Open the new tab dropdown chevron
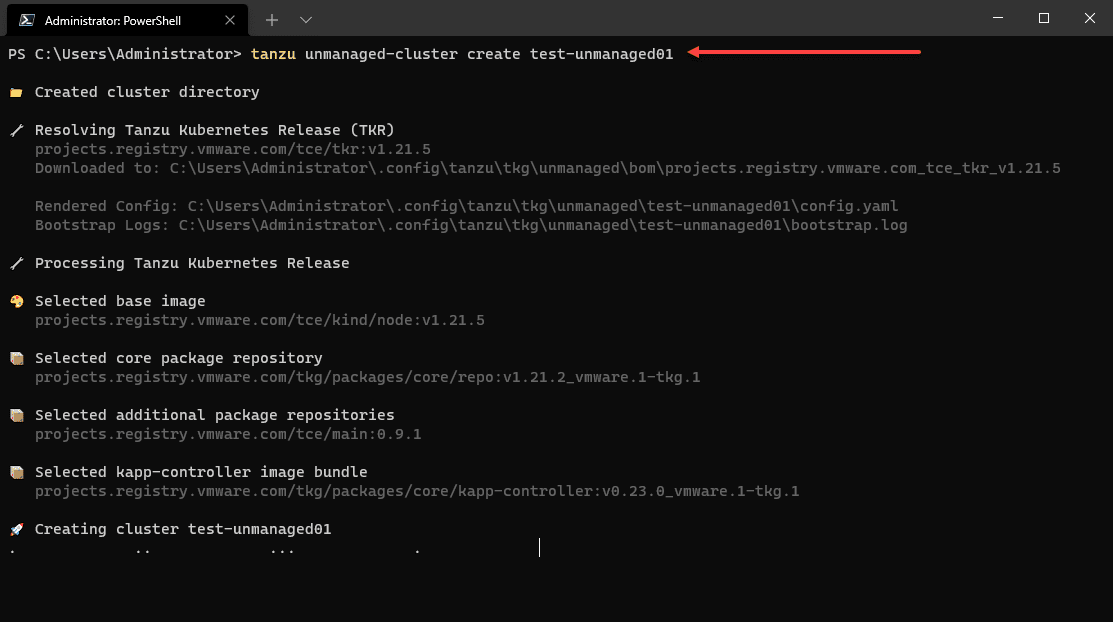This screenshot has width=1113, height=622. click(306, 19)
